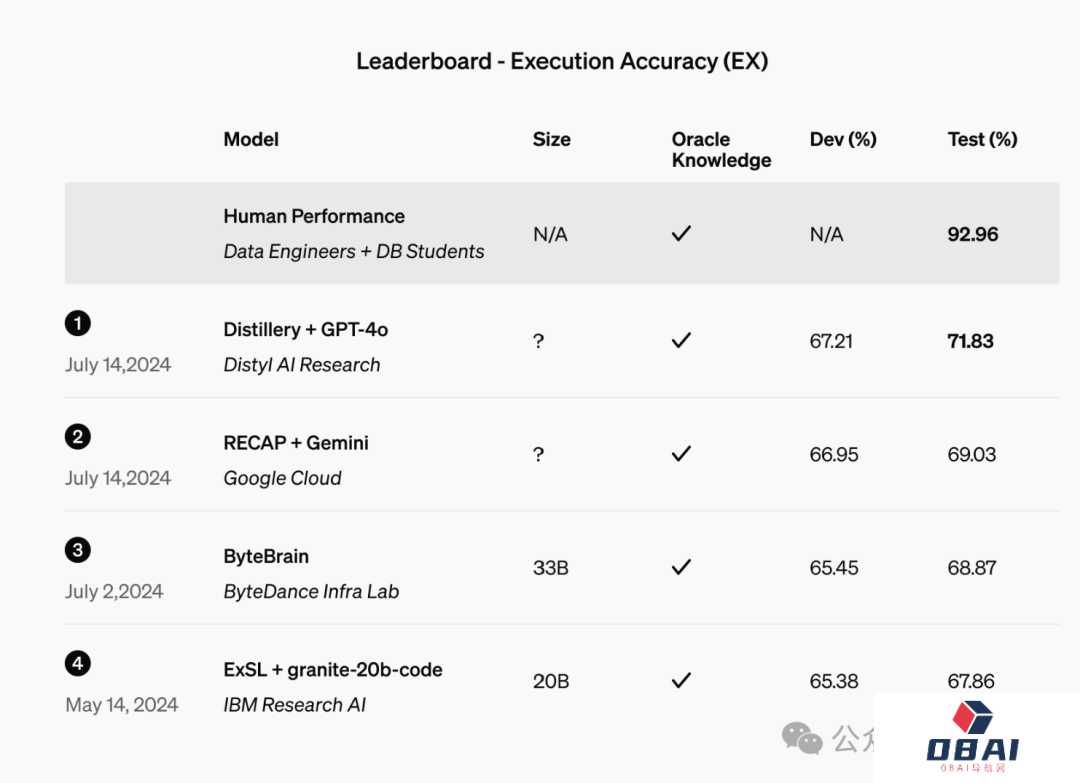Select the ByteBrain model name
This screenshot has width=1080, height=783.
tap(266, 557)
